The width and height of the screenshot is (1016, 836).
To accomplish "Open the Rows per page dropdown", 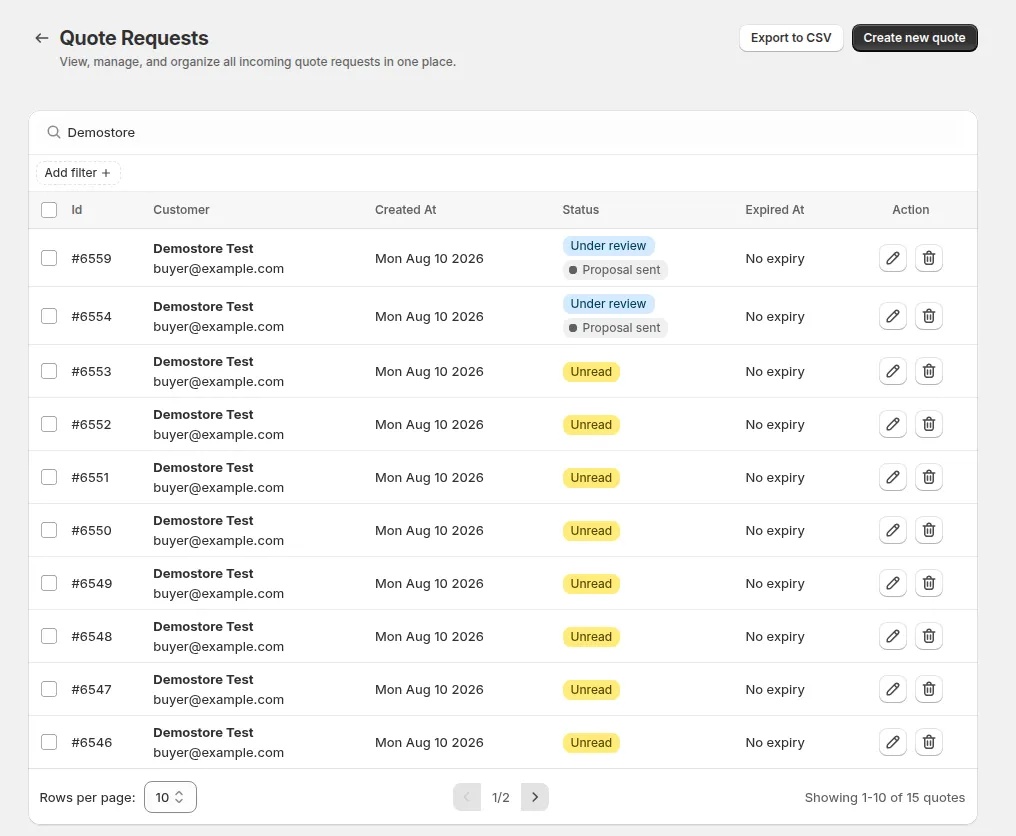I will [170, 797].
